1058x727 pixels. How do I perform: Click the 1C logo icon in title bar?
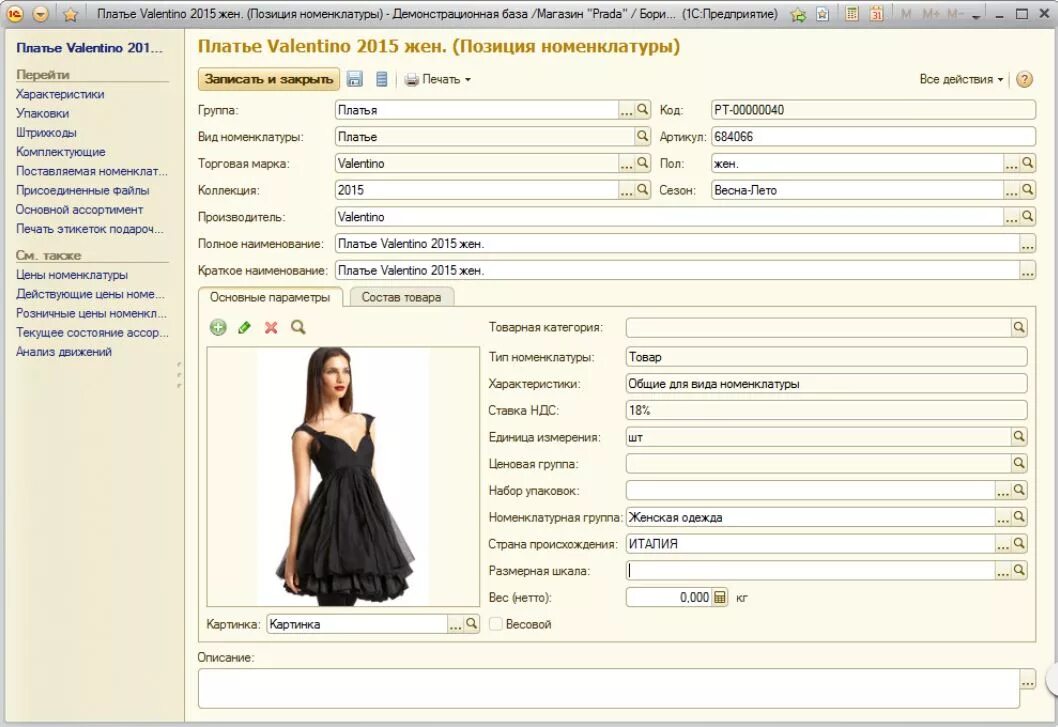click(x=14, y=14)
